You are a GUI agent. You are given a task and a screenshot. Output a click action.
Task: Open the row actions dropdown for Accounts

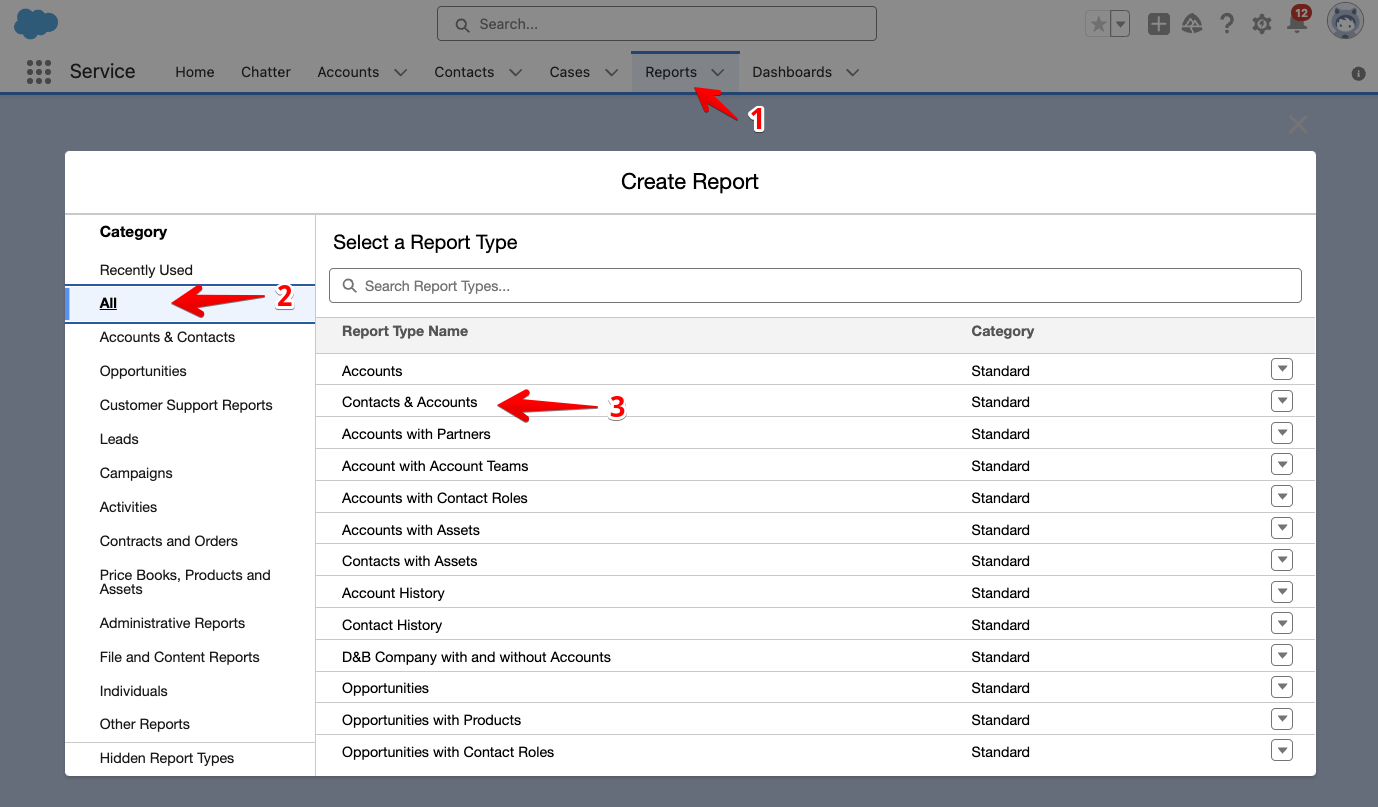(x=1281, y=369)
